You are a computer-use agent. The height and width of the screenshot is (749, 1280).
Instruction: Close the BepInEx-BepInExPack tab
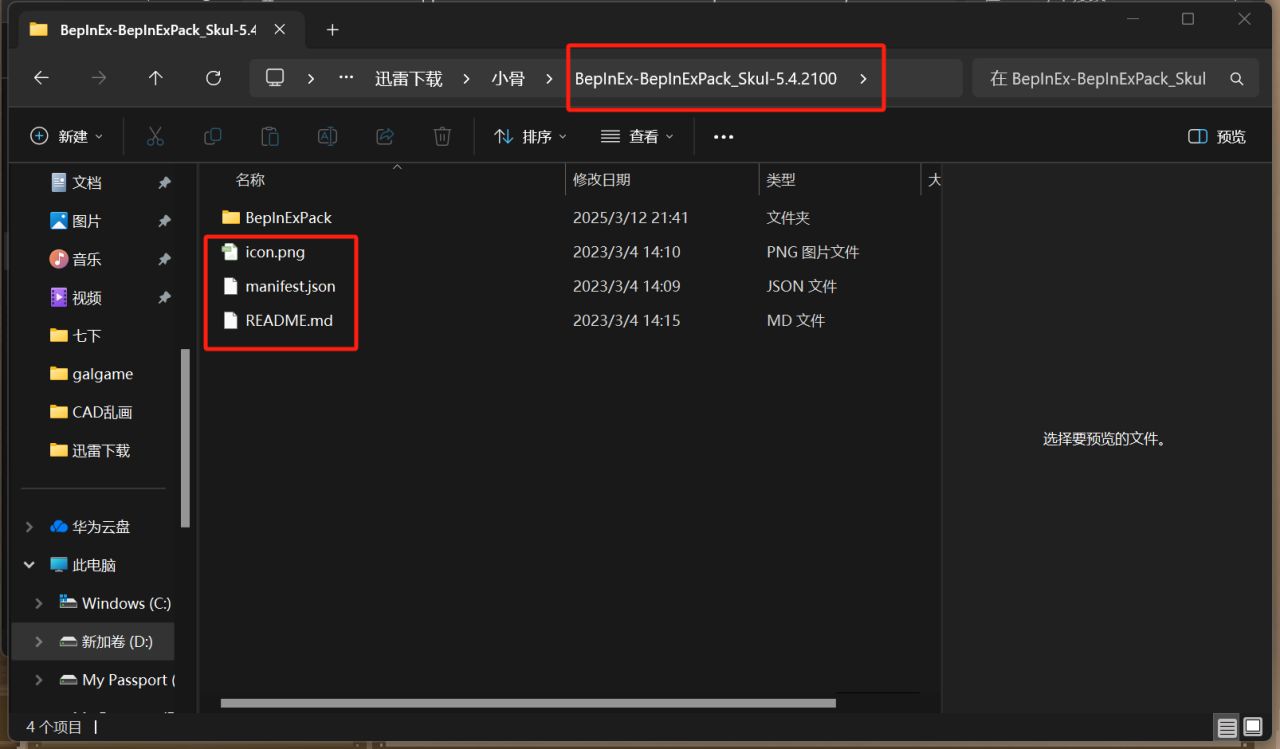point(279,30)
